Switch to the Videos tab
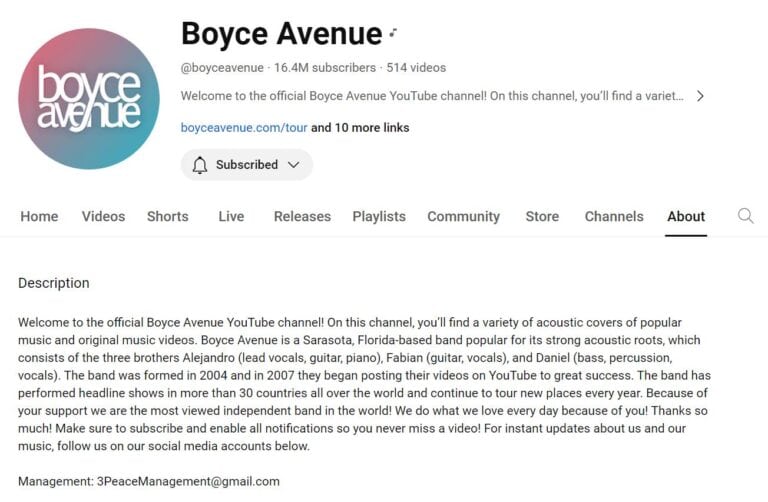Image resolution: width=768 pixels, height=502 pixels. [103, 216]
